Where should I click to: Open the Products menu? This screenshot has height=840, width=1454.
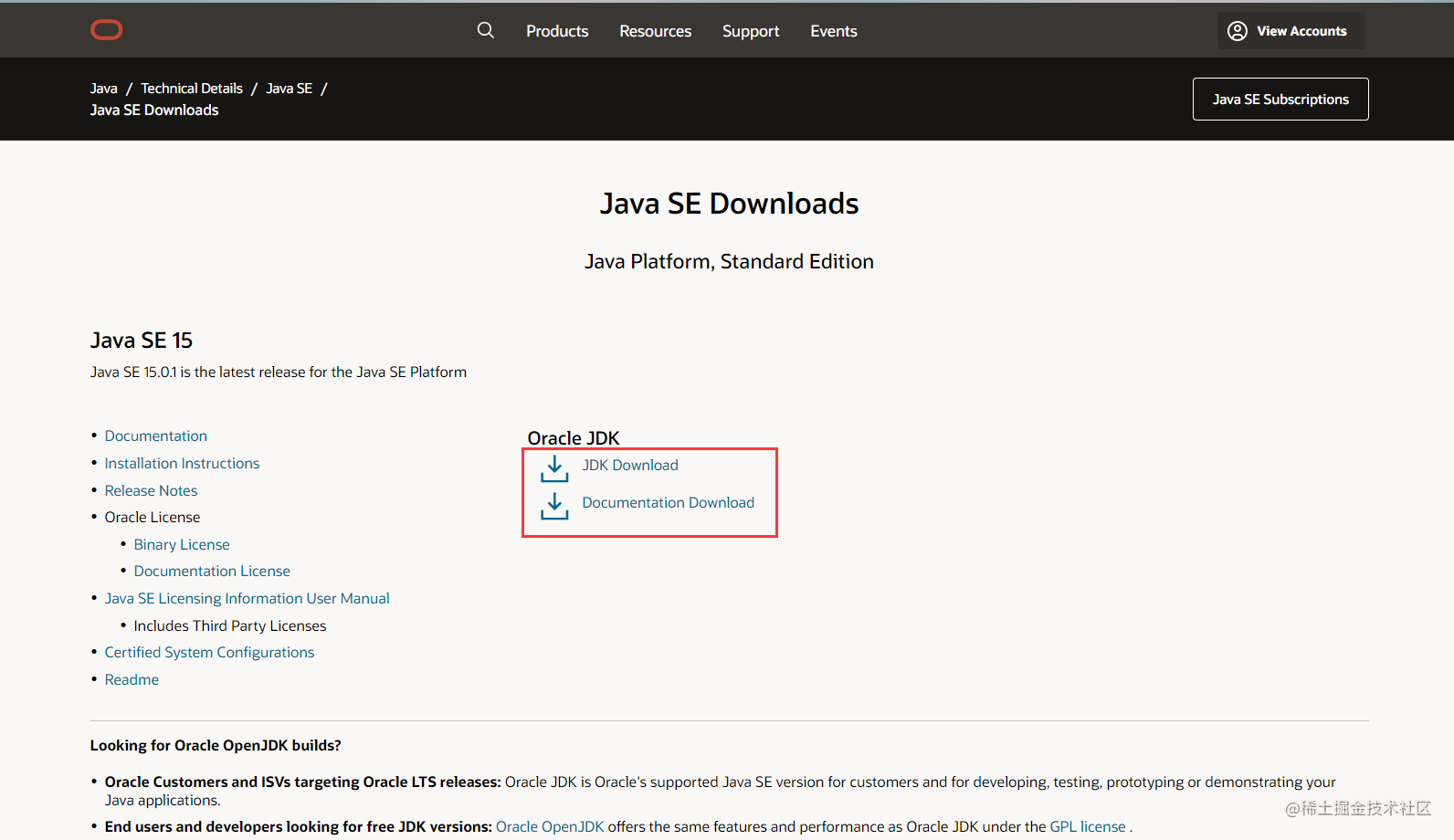click(x=557, y=31)
